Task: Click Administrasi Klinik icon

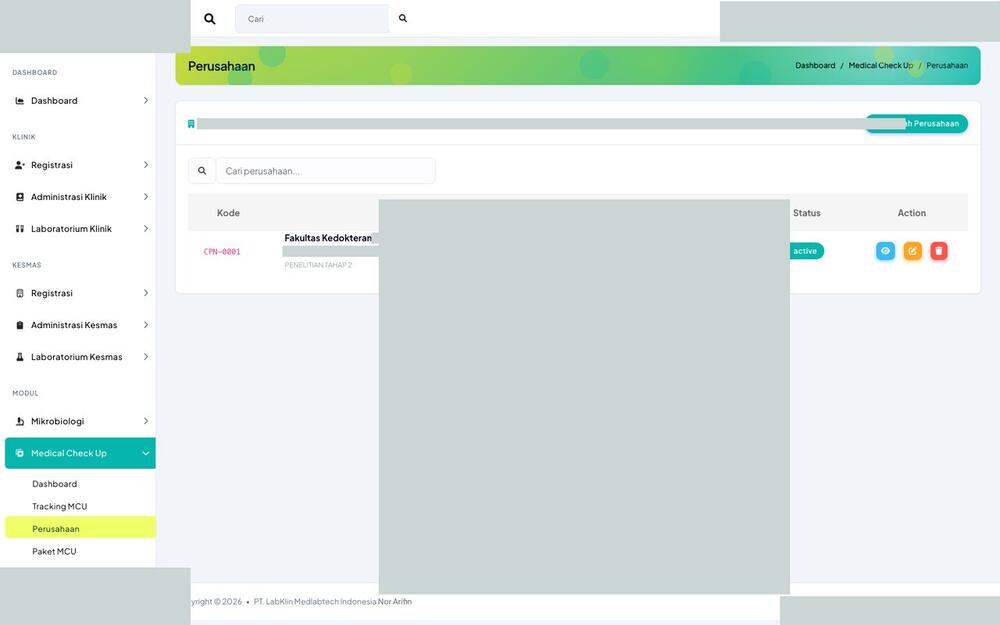Action: coord(20,197)
